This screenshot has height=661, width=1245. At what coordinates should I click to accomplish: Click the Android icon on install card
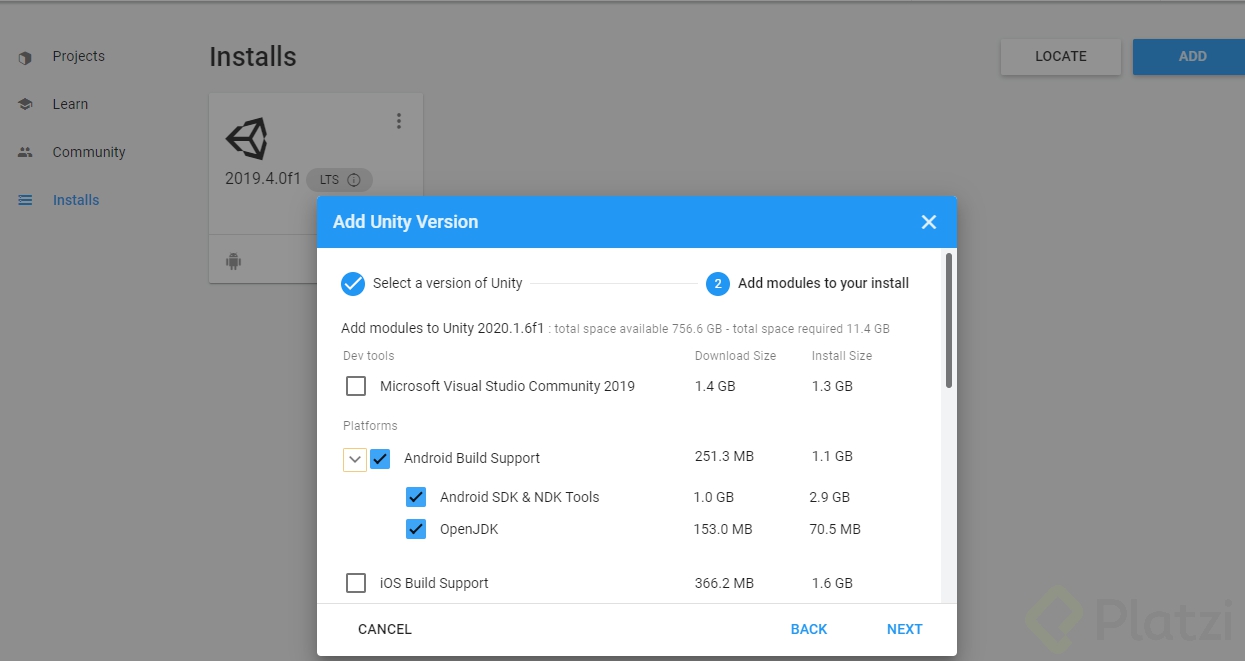pos(234,262)
